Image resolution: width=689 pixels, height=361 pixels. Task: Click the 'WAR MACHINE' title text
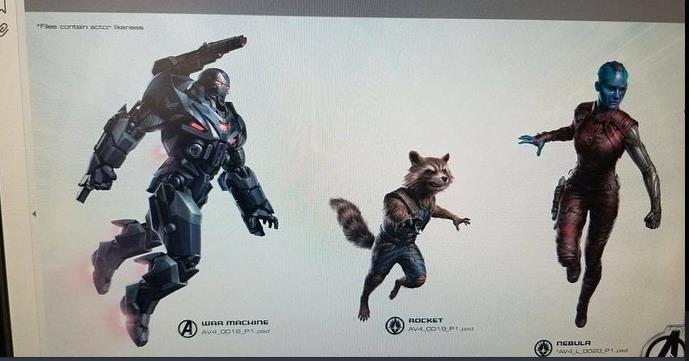[x=235, y=323]
